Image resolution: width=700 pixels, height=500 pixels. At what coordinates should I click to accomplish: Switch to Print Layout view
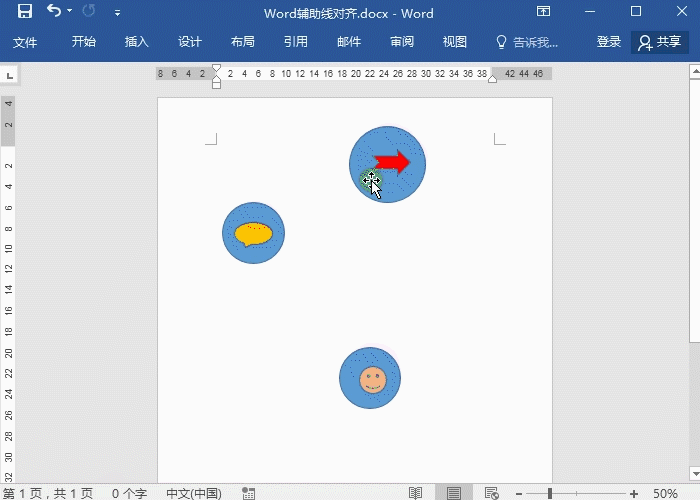pos(454,493)
